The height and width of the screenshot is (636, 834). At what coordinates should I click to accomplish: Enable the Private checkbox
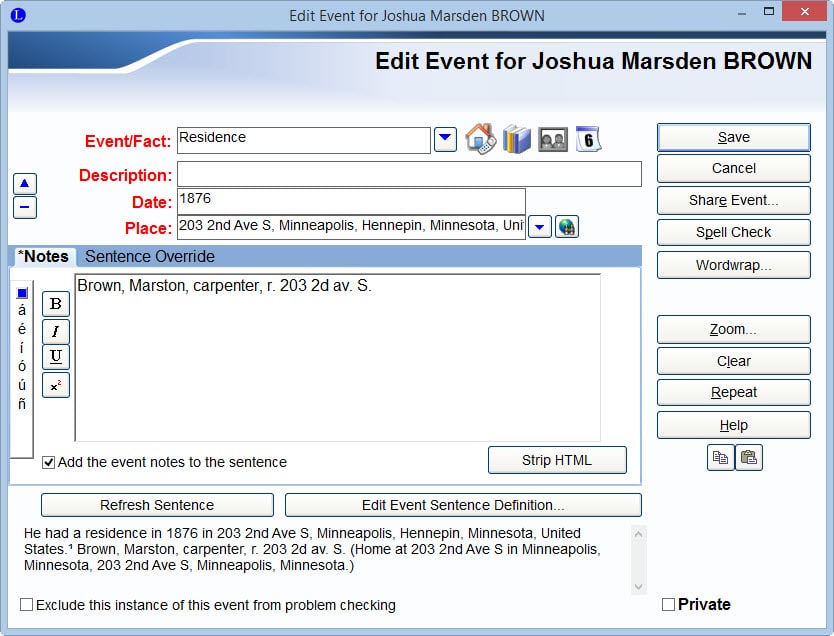(668, 605)
